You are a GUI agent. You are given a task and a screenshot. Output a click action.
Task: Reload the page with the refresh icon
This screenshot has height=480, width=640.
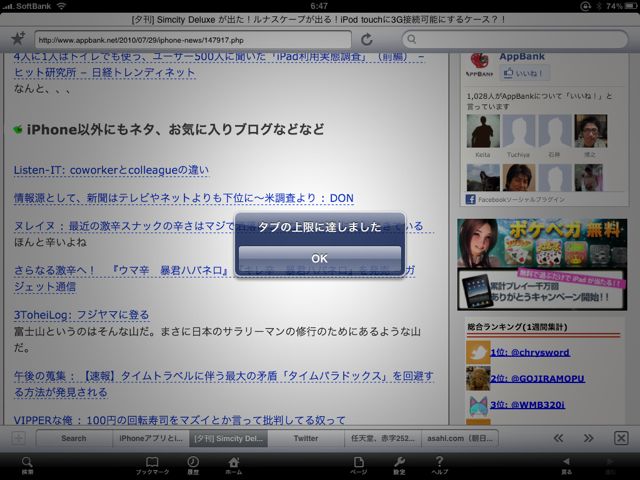pyautogui.click(x=367, y=40)
